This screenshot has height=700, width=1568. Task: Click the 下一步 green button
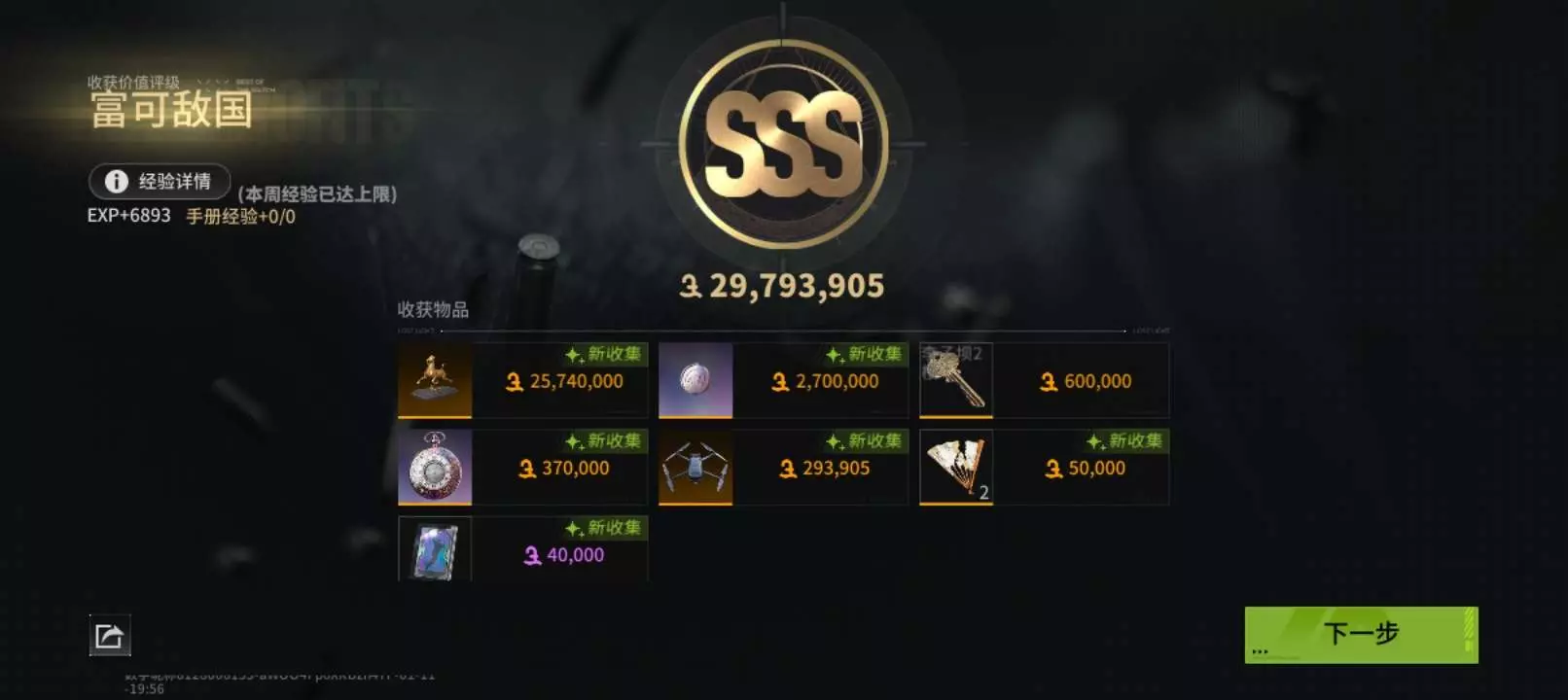pos(1361,635)
